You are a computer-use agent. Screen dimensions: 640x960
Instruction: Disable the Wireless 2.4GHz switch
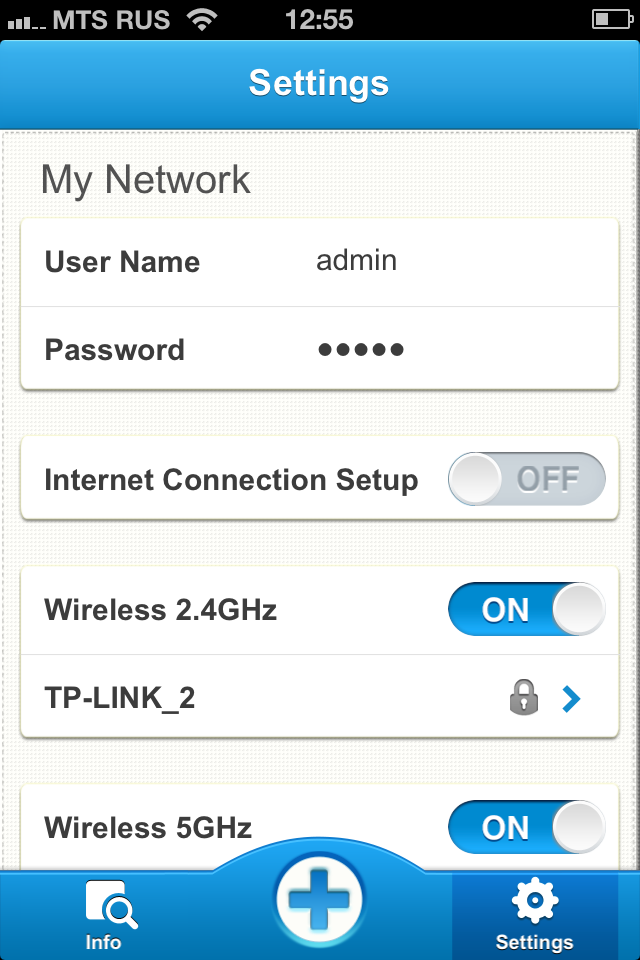(526, 610)
